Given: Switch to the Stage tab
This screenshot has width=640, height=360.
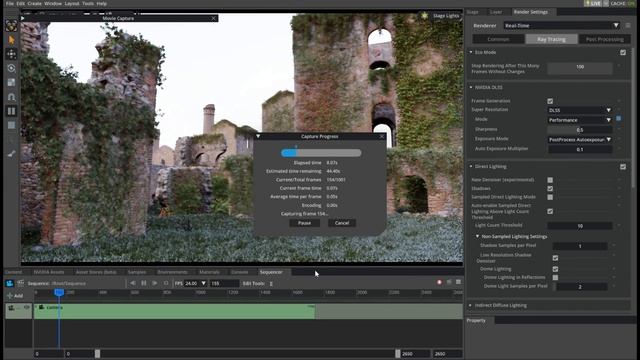Looking at the screenshot, I should 472,12.
